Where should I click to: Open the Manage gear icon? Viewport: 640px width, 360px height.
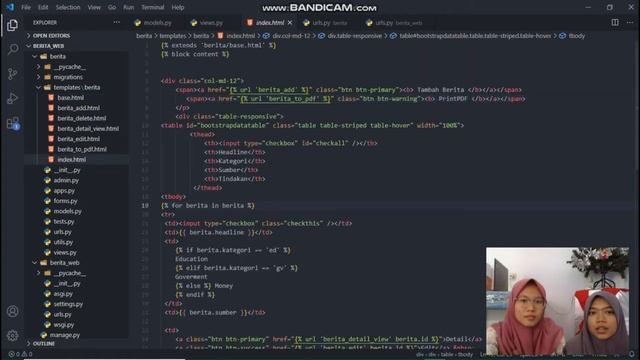coord(13,336)
